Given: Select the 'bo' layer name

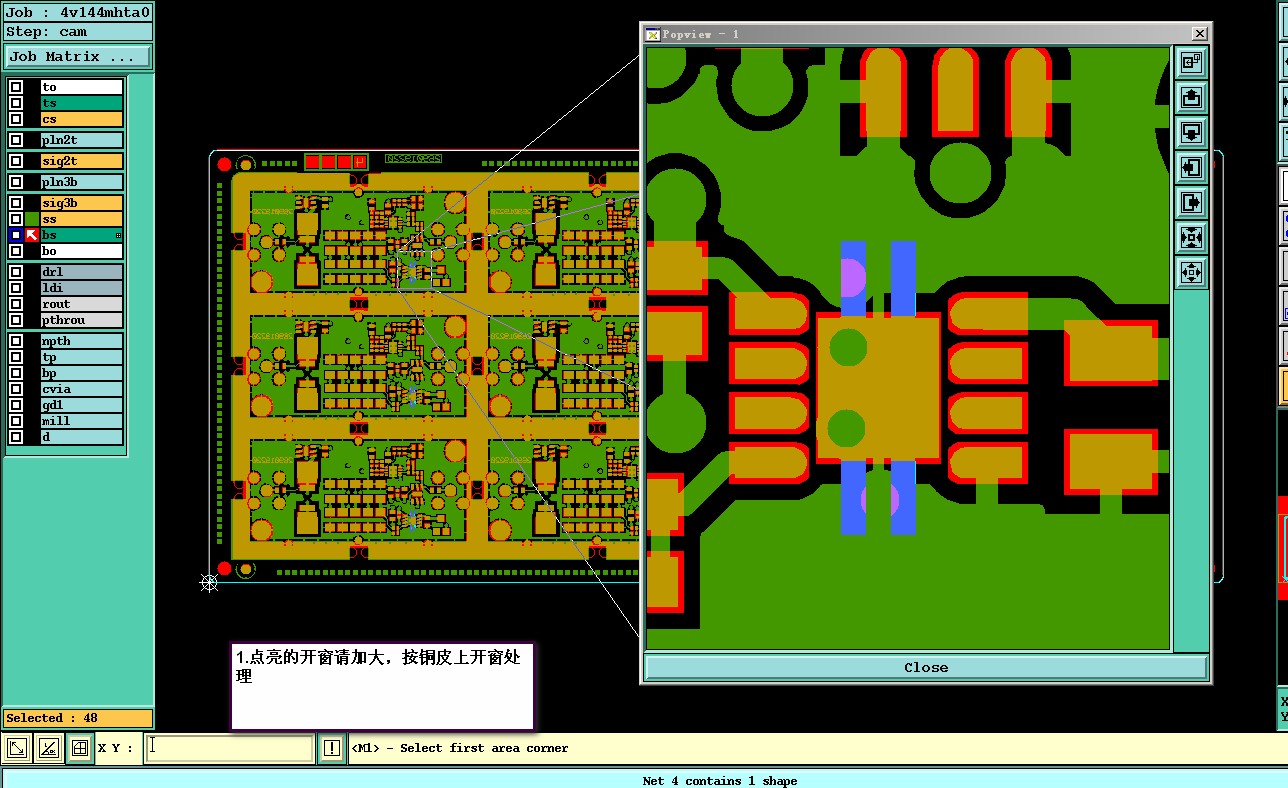Looking at the screenshot, I should coord(81,251).
